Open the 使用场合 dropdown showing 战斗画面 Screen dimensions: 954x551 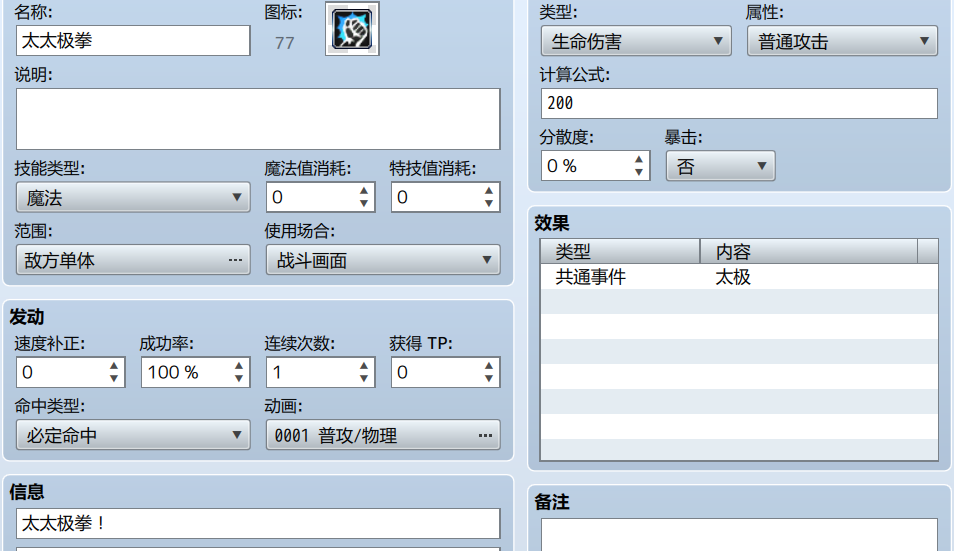point(383,260)
